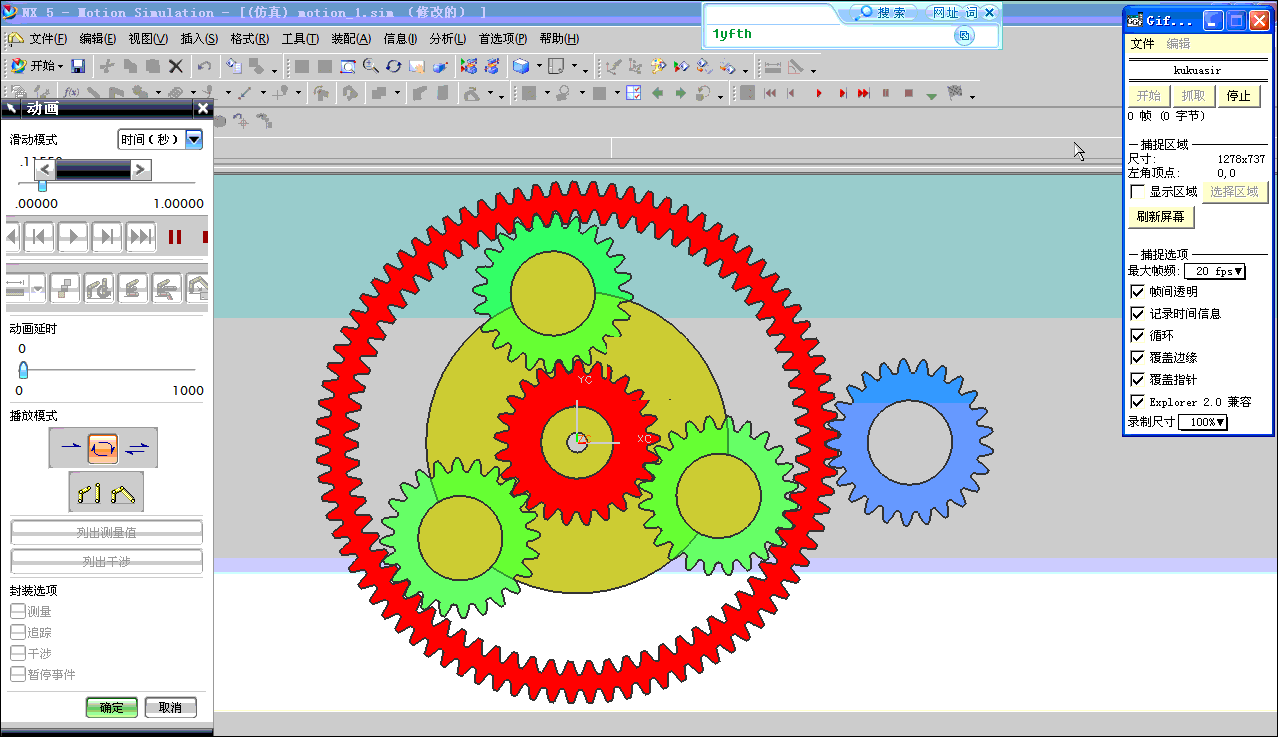
Task: Click the step-to-next-frame button in the animation panel
Action: pyautogui.click(x=107, y=237)
